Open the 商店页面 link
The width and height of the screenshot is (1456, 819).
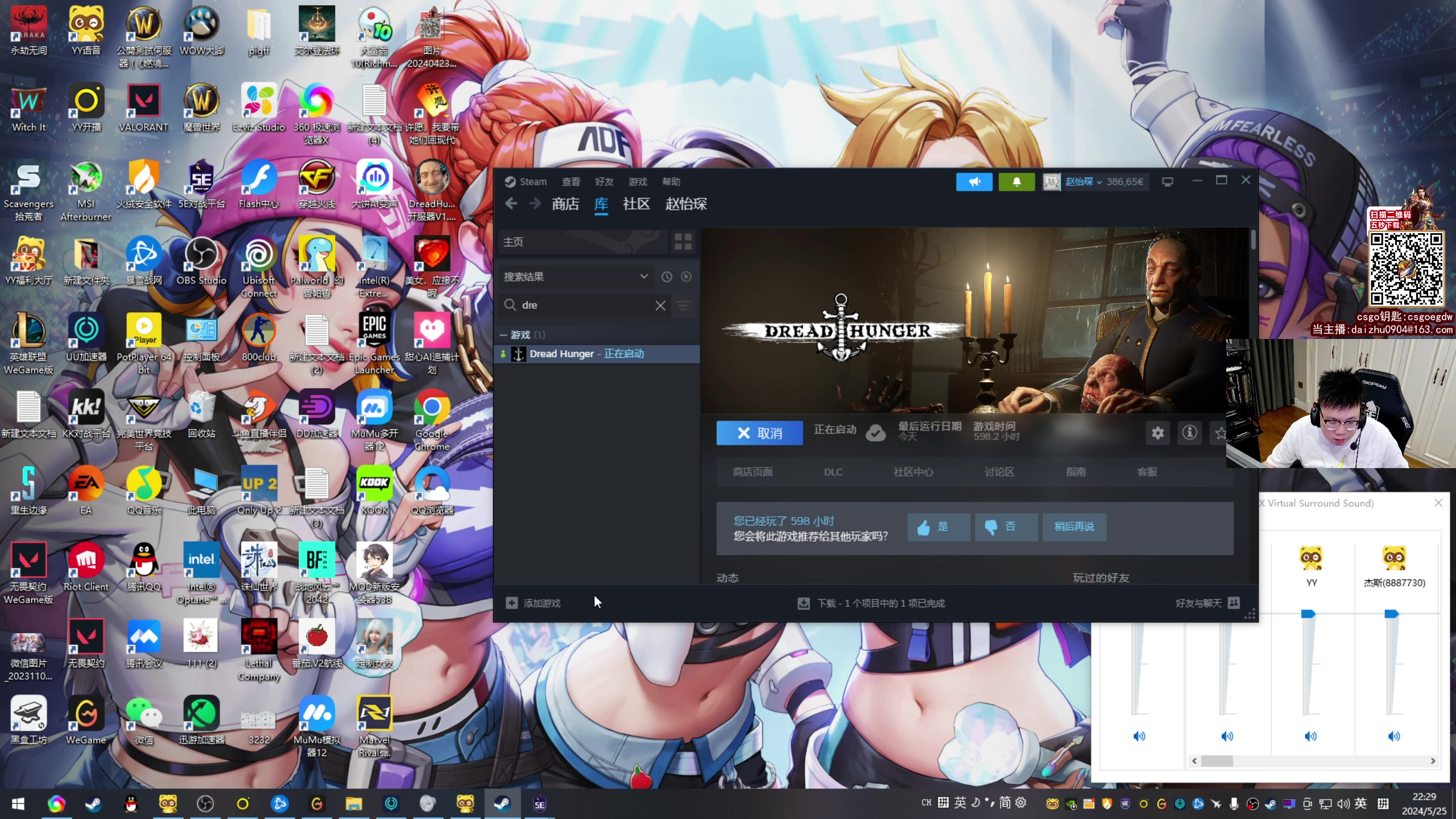click(x=752, y=472)
